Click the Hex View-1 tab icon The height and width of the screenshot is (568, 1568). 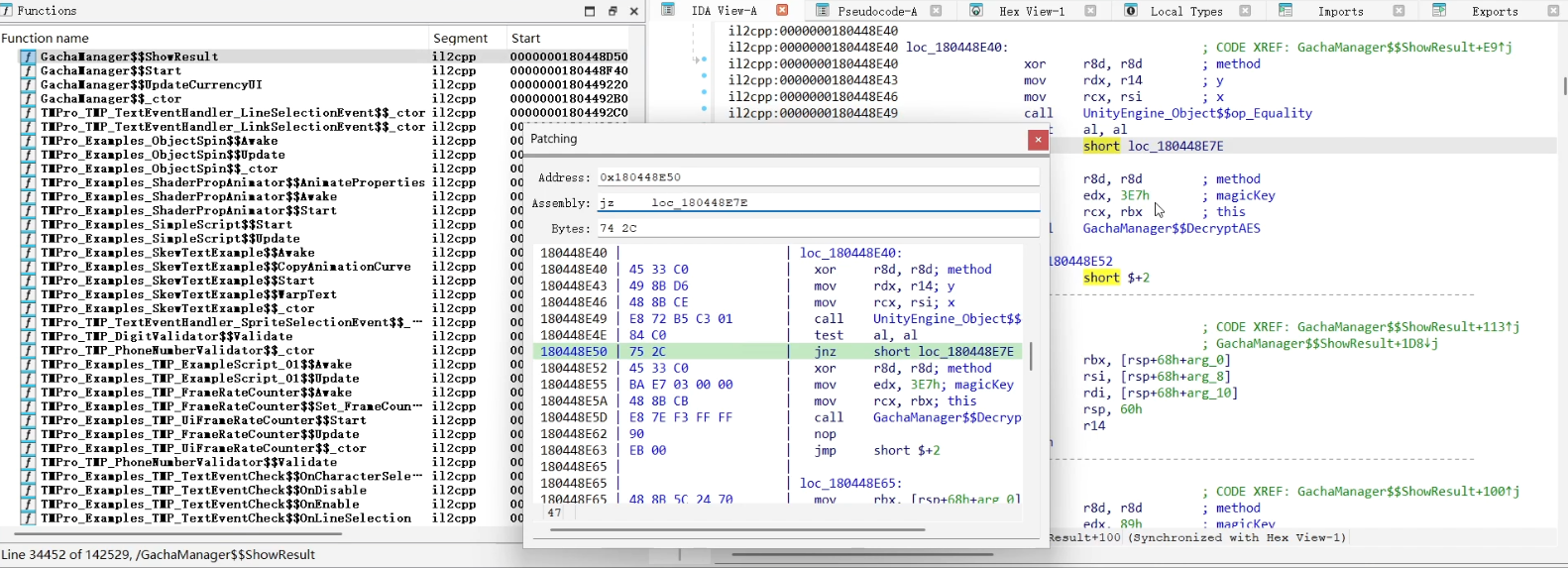(x=976, y=10)
